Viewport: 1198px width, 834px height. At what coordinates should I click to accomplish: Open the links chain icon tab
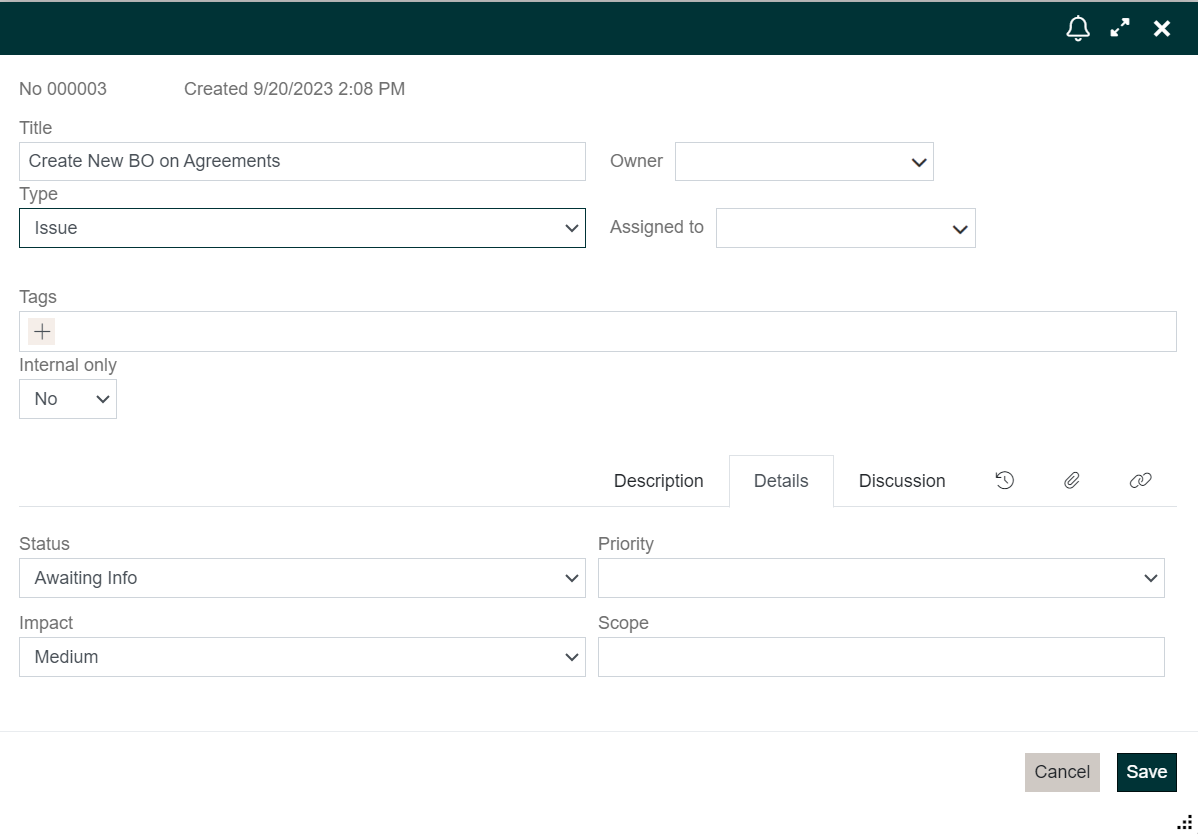[x=1140, y=481]
